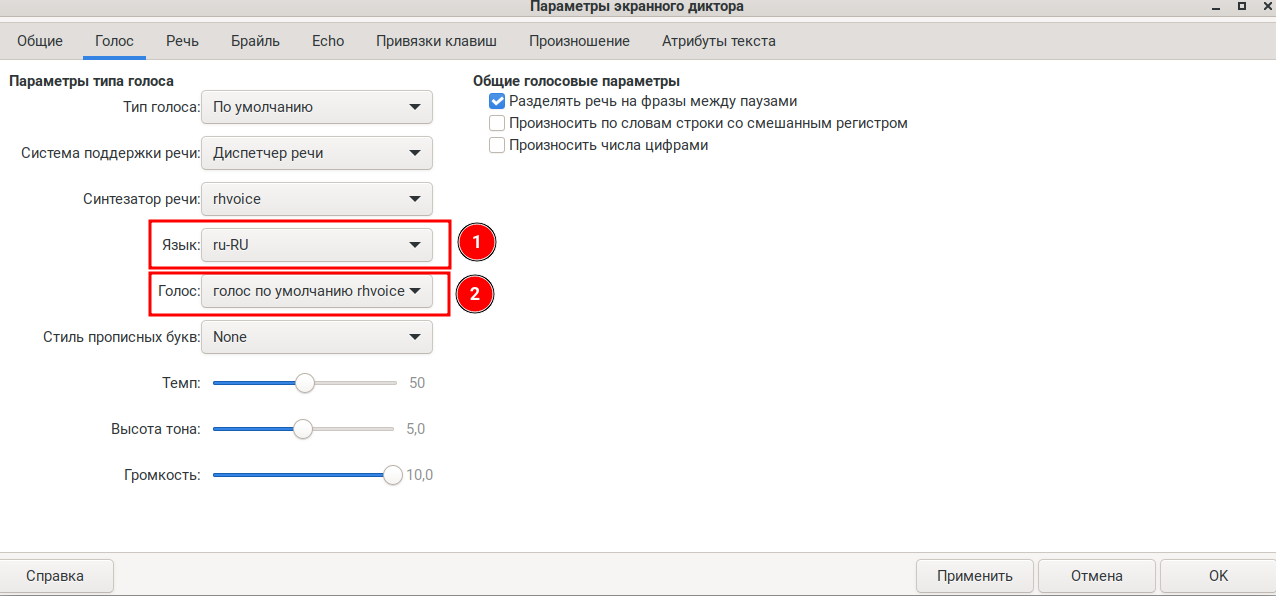Toggle 'Разделять речь на фразы между паузами'

pyautogui.click(x=497, y=101)
